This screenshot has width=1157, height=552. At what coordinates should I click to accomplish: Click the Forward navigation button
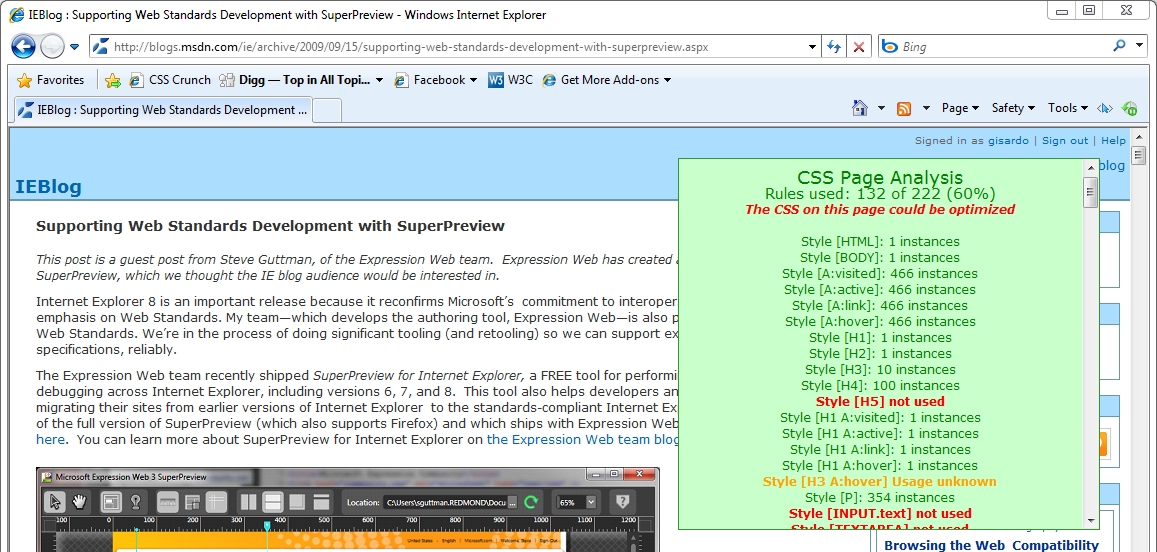click(52, 47)
